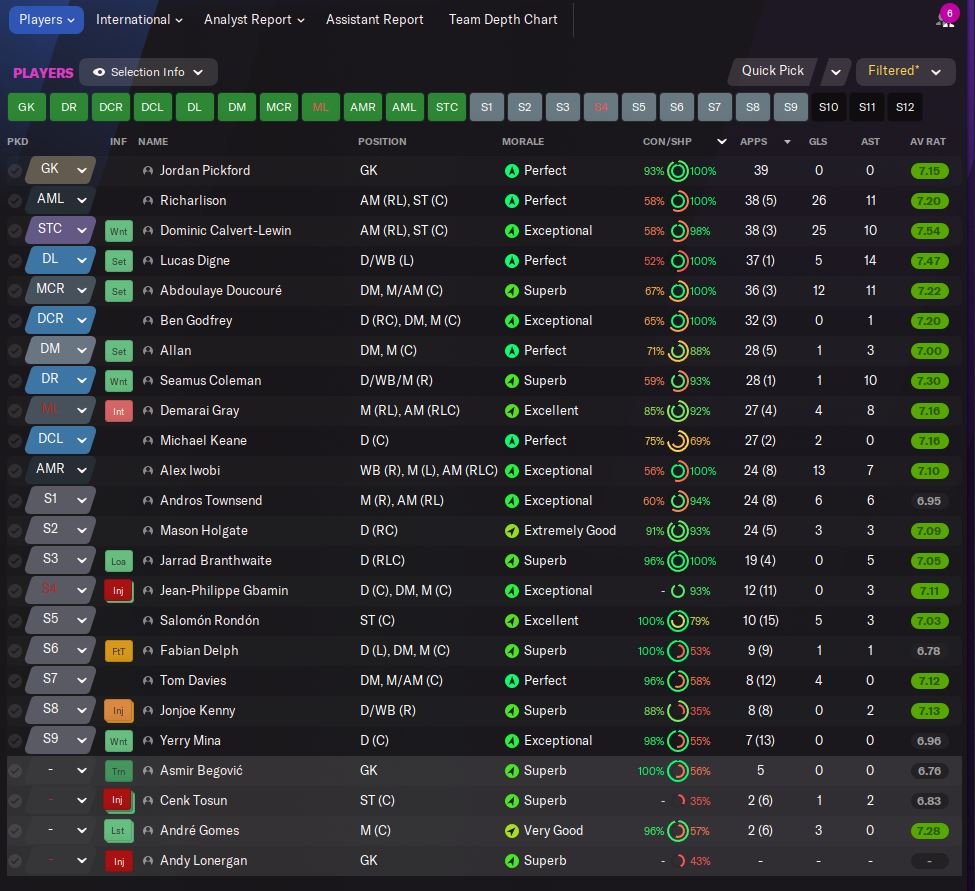This screenshot has width=975, height=891.
Task: Open the Players menu
Action: 46,20
